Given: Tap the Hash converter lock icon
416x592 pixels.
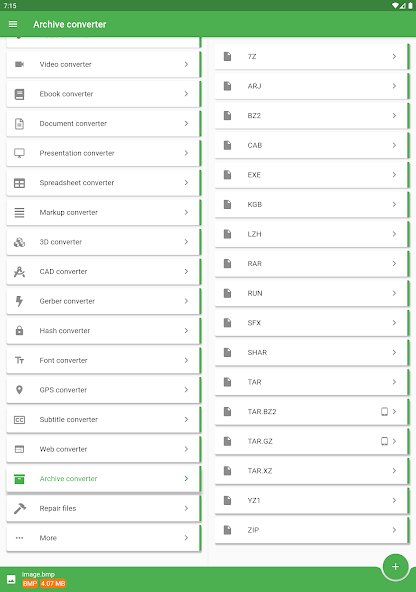Looking at the screenshot, I should 19,331.
